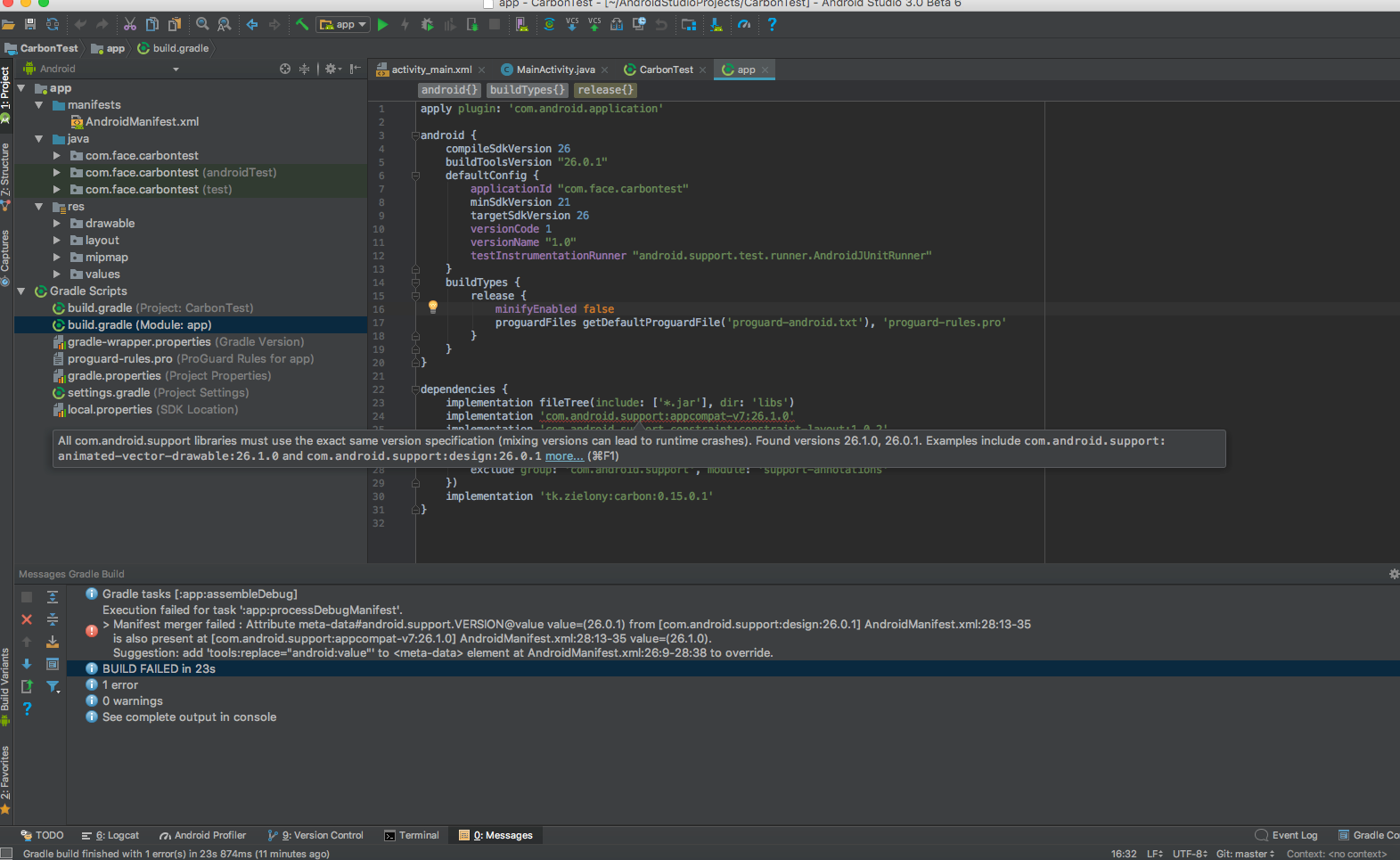Click the Debug app bug icon
Viewport: 1400px width, 860px height.
(x=428, y=25)
